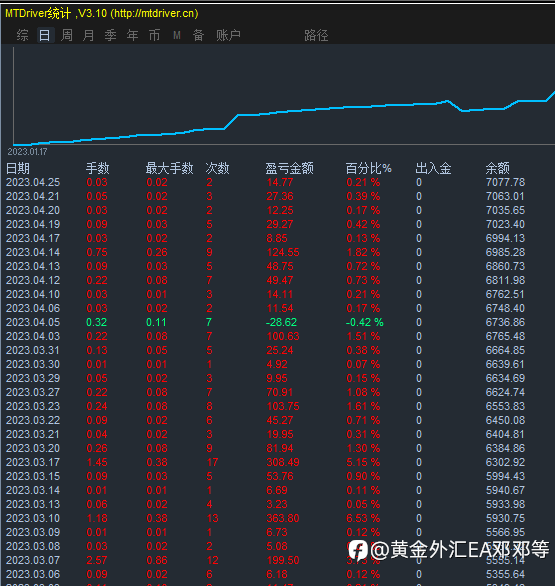Click the 日期 column header
This screenshot has width=555, height=586.
(18, 169)
